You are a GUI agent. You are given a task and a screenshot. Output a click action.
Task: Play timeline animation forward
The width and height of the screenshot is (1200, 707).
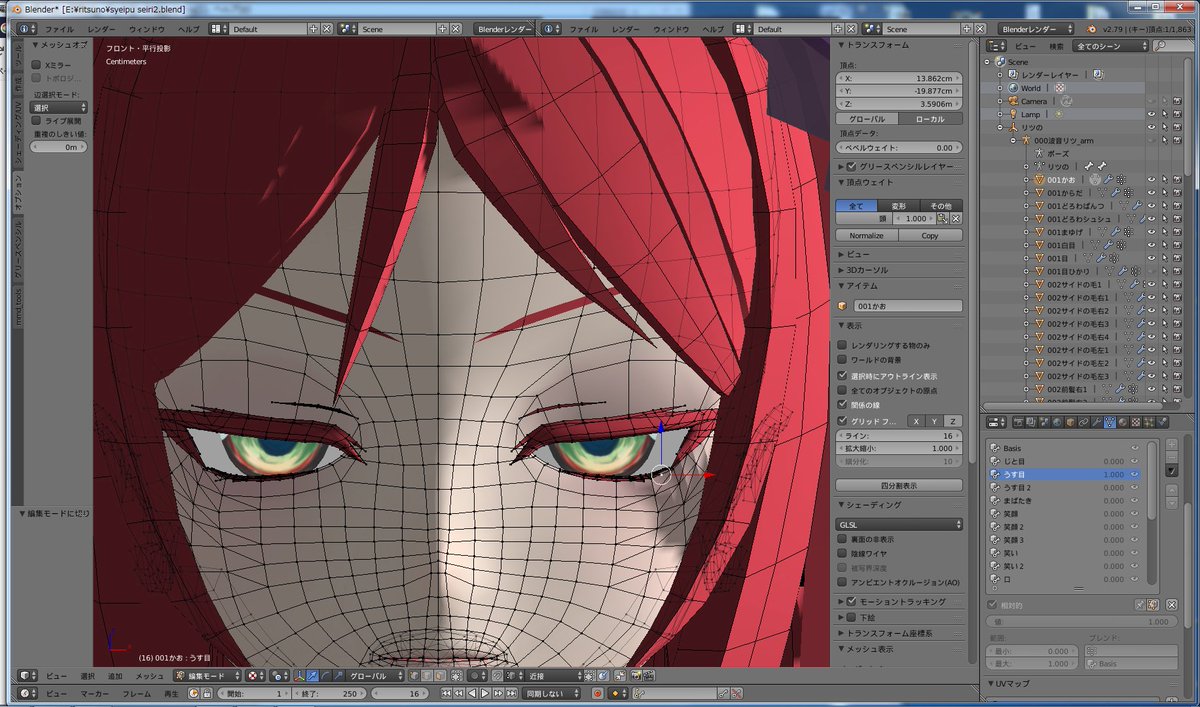pos(485,693)
